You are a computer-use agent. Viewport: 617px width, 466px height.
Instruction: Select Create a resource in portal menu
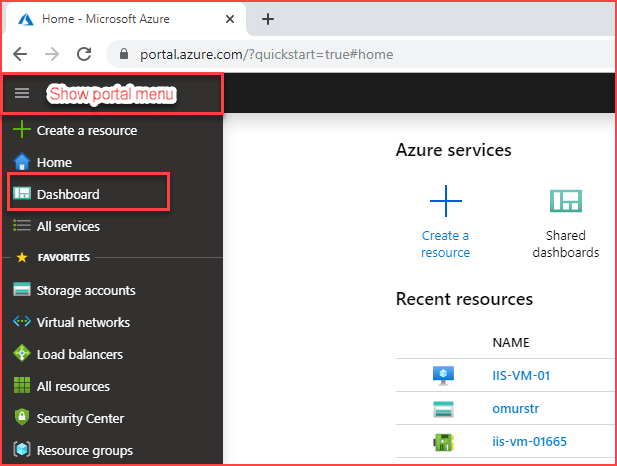(x=87, y=130)
